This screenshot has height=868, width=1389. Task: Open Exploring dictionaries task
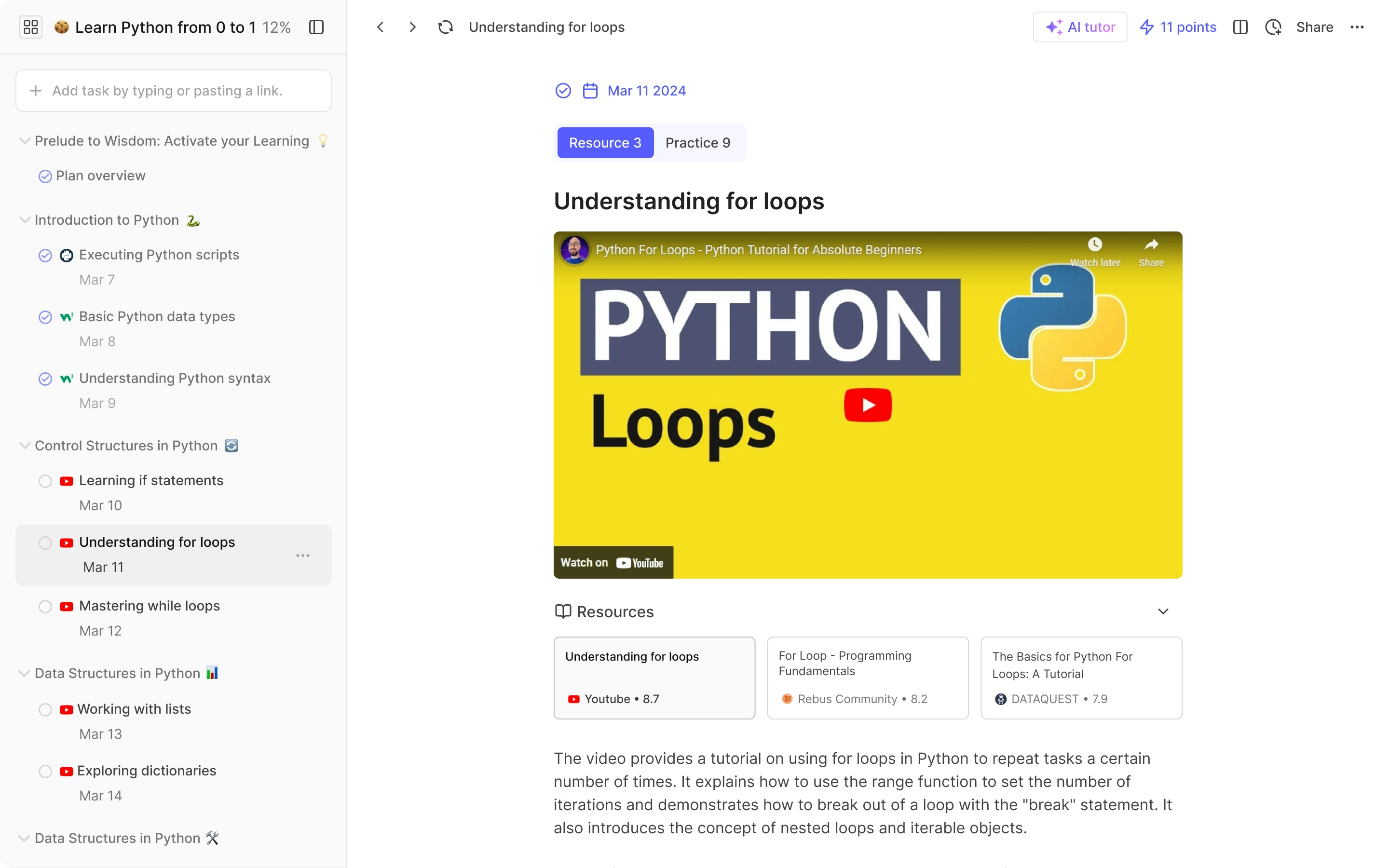point(146,771)
